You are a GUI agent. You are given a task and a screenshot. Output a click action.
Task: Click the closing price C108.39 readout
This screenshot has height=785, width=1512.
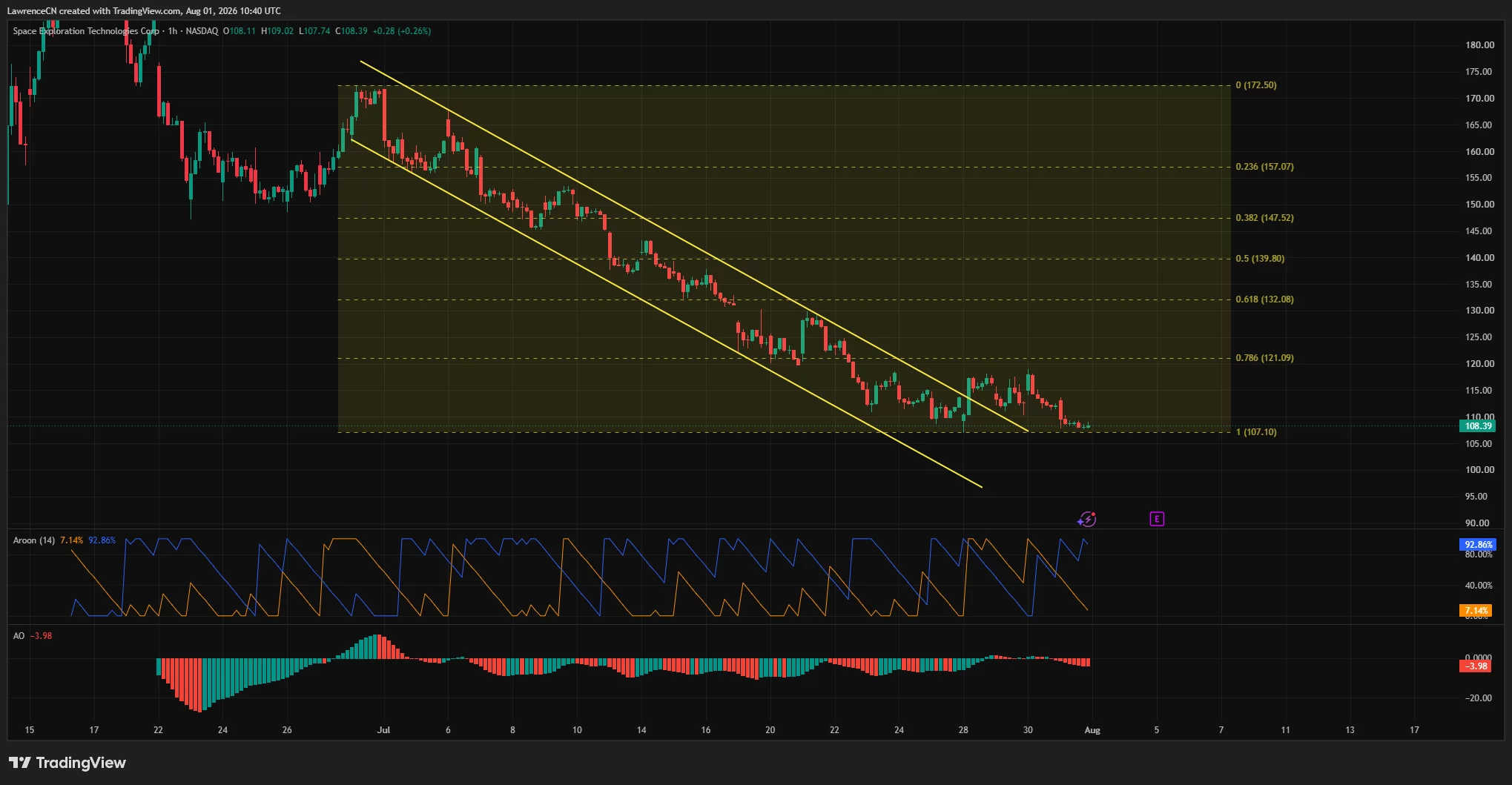(351, 31)
